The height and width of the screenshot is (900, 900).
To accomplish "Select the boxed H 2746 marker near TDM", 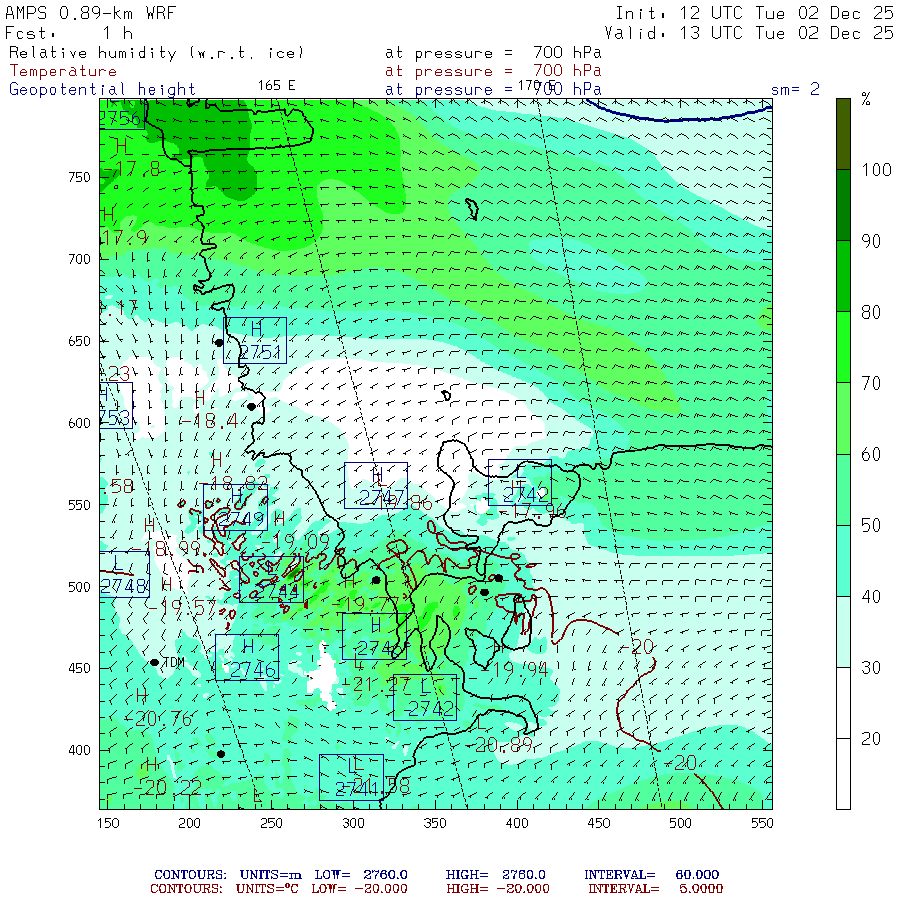I will tap(246, 658).
